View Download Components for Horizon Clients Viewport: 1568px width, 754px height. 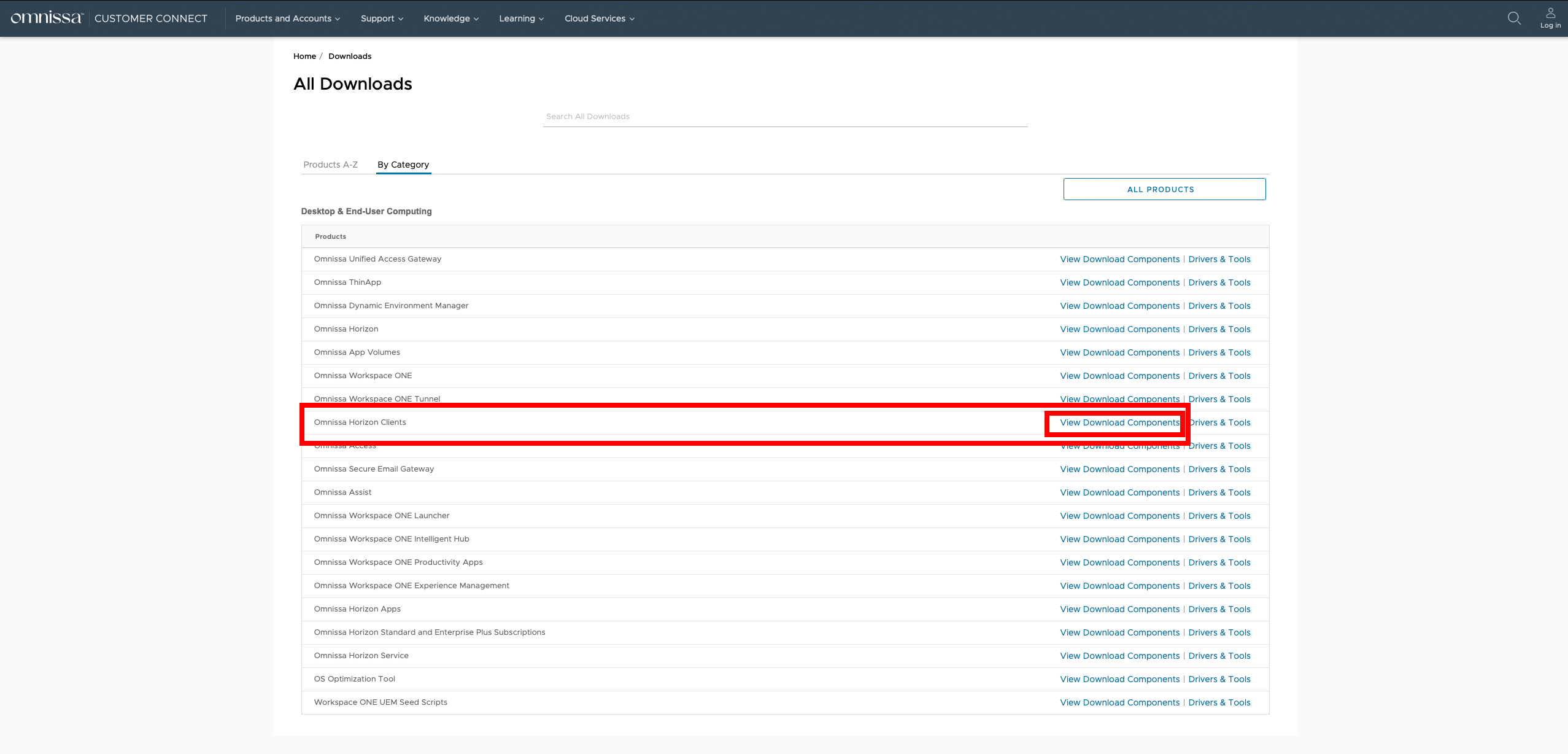pyautogui.click(x=1119, y=422)
